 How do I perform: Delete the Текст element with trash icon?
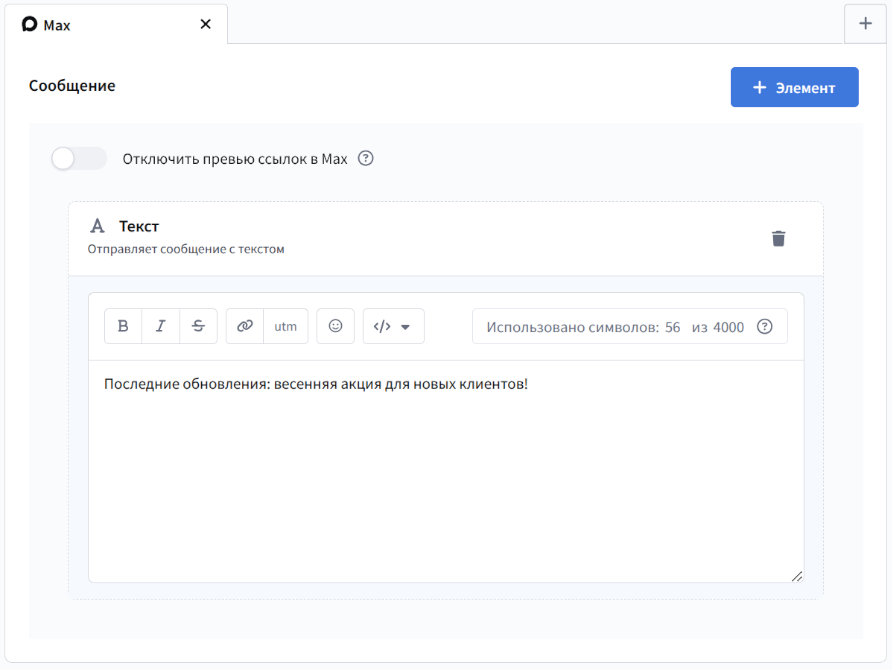(x=778, y=238)
